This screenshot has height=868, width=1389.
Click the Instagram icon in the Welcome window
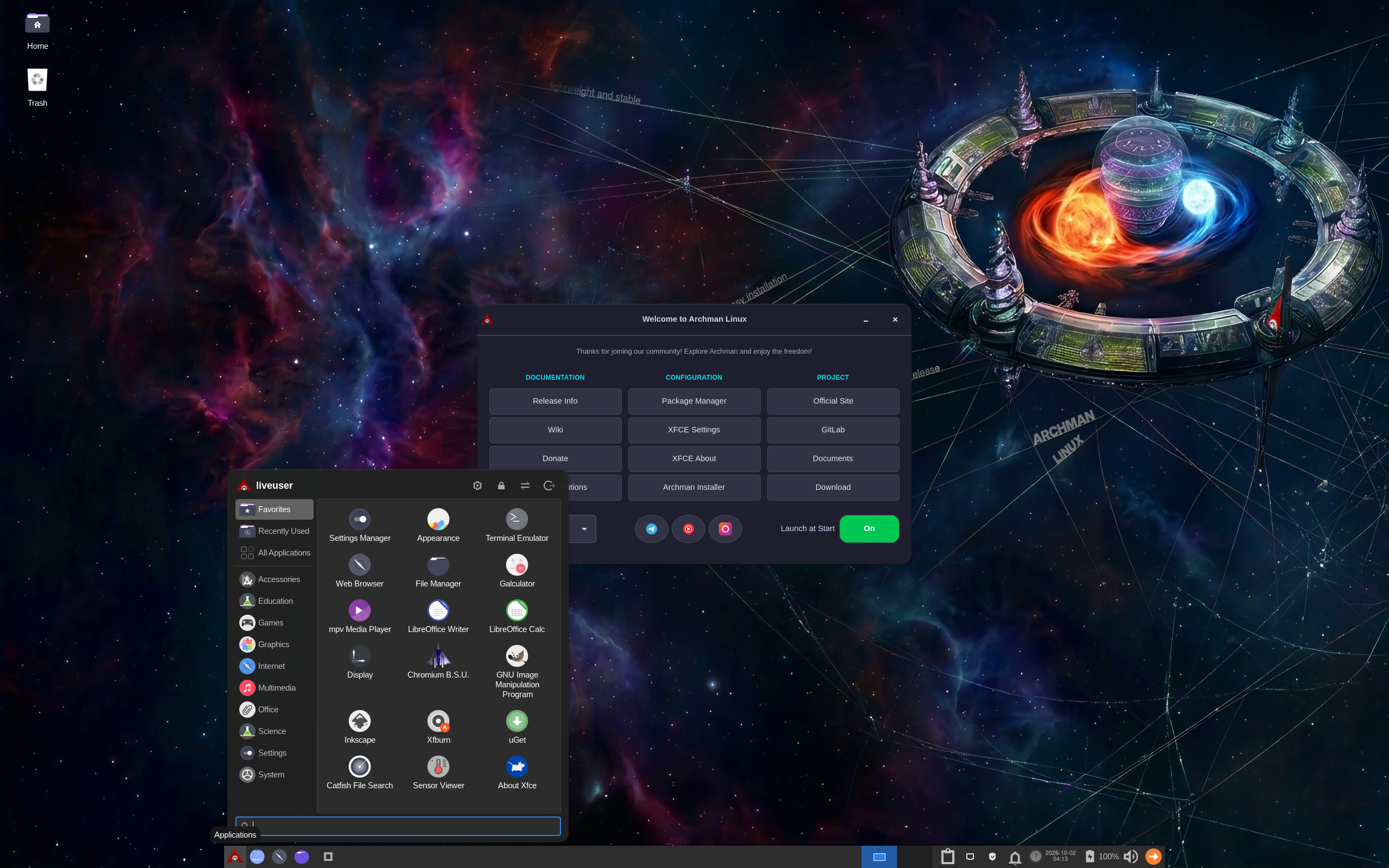coord(725,529)
